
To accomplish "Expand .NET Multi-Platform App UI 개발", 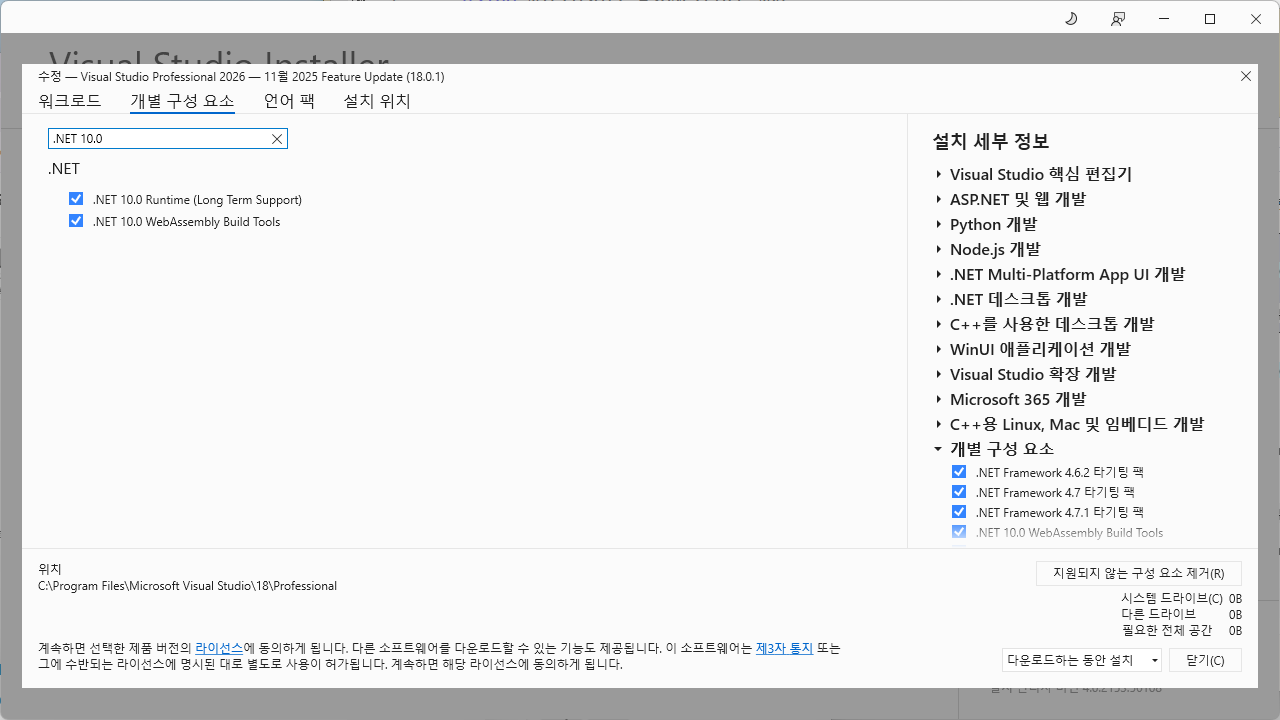I will point(939,274).
